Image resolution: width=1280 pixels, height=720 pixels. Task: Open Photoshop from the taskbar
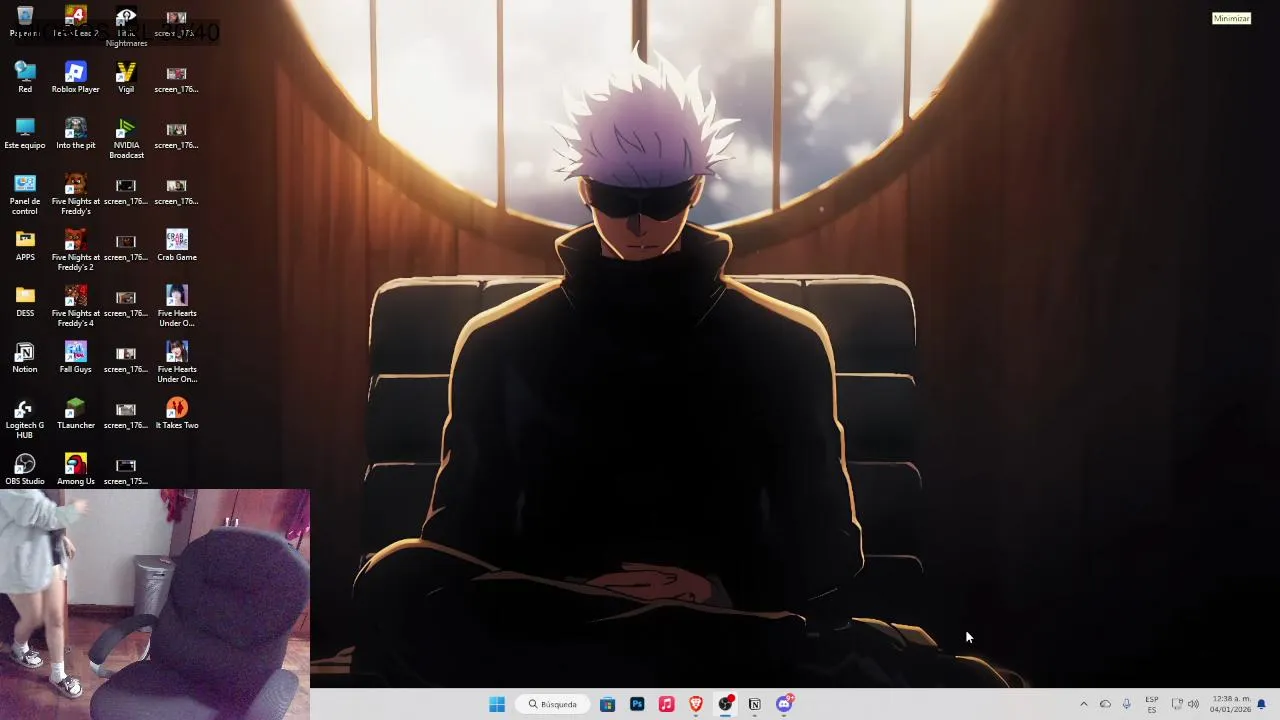pos(637,704)
